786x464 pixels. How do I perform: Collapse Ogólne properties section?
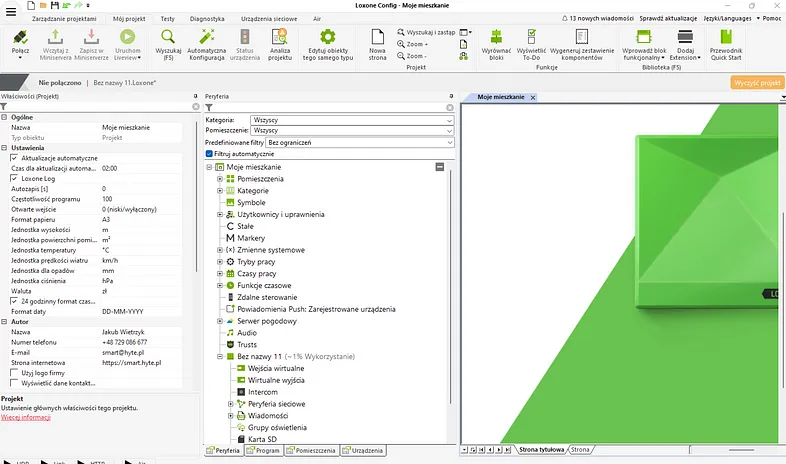4,117
